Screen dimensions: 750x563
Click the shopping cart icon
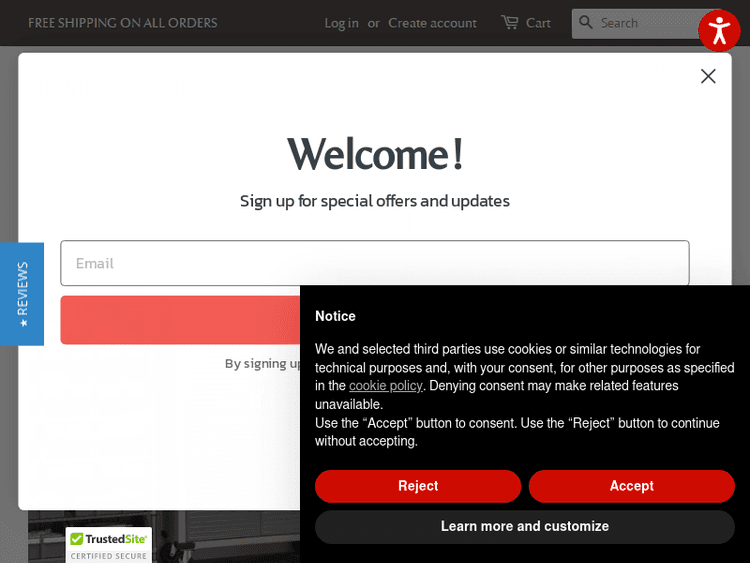[510, 22]
